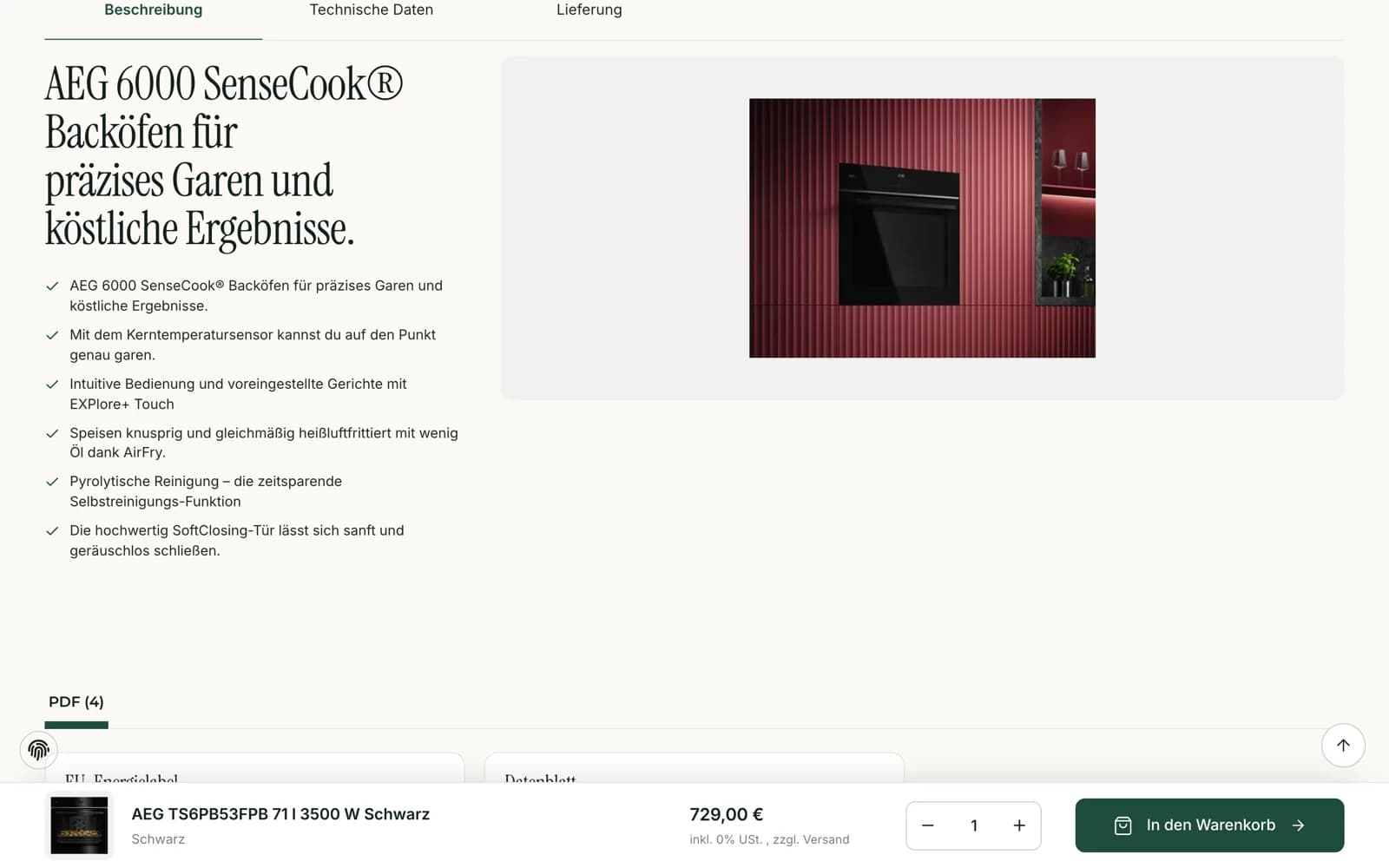Switch to the Lieferung tab
Screen dimensions: 1389x868
pos(589,10)
